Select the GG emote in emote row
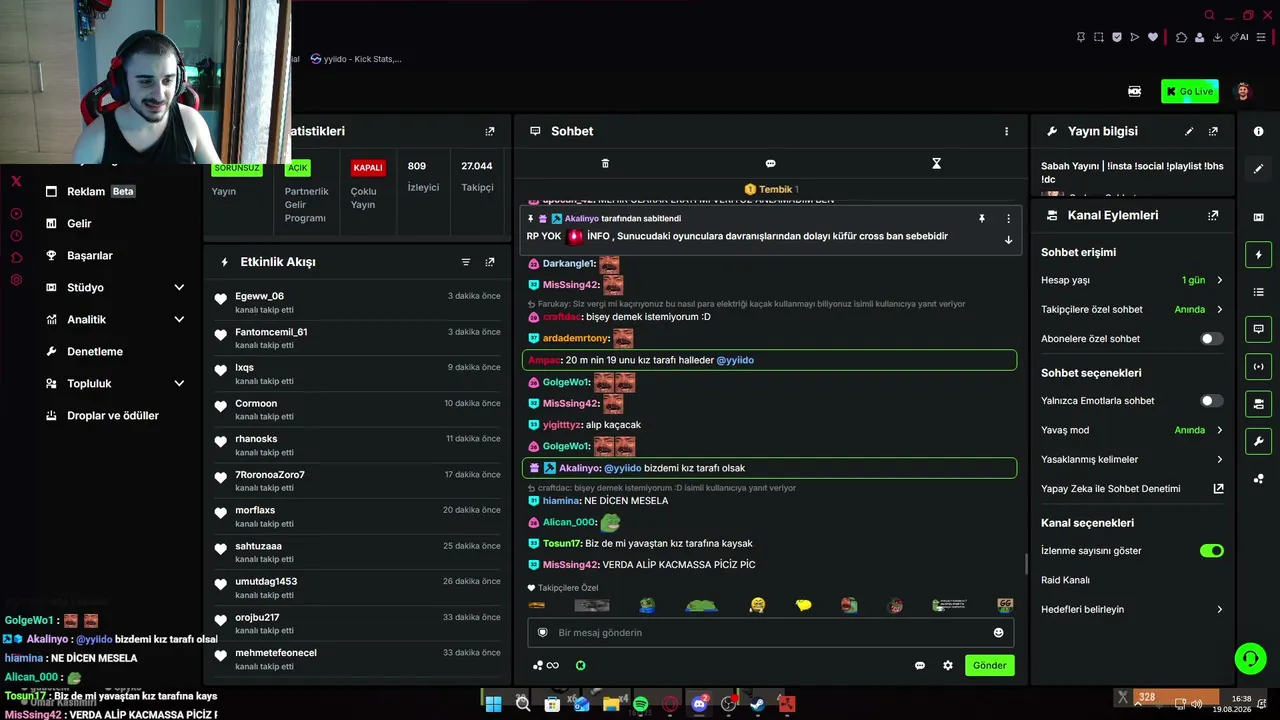1280x720 pixels. pyautogui.click(x=1005, y=605)
